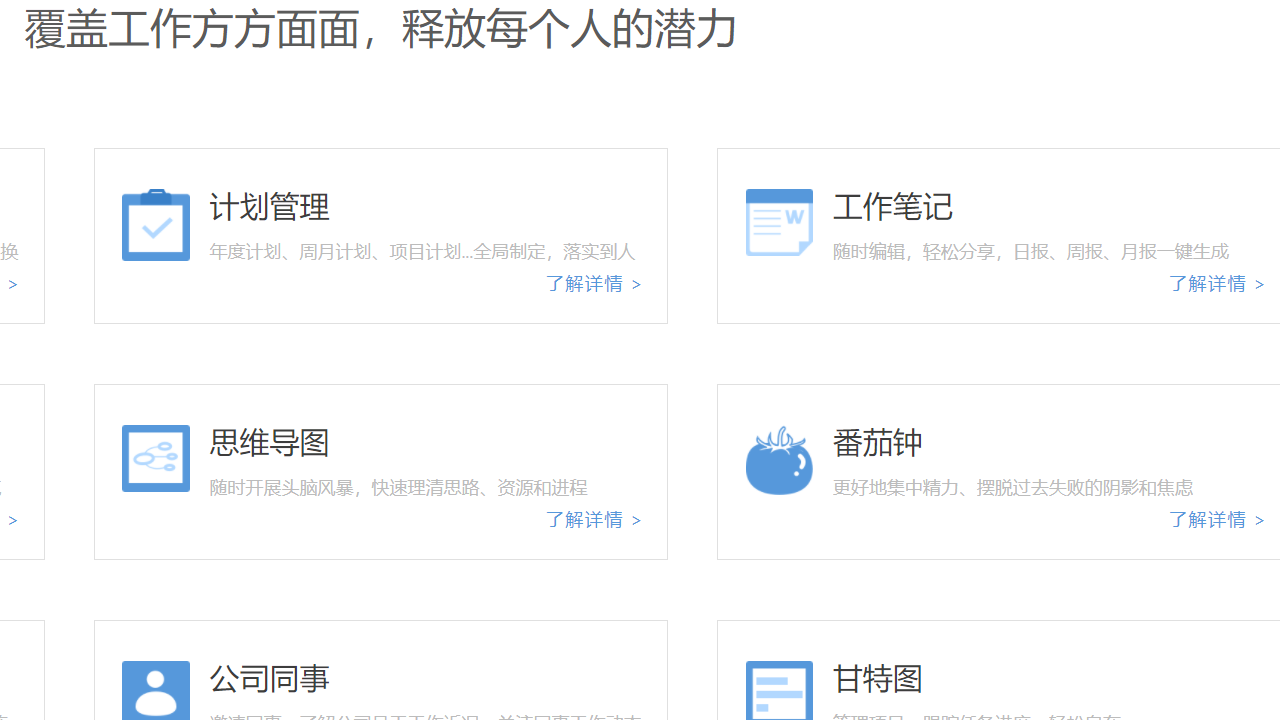1280x720 pixels.
Task: Click the 番茄钟 tomato icon
Action: coord(778,460)
